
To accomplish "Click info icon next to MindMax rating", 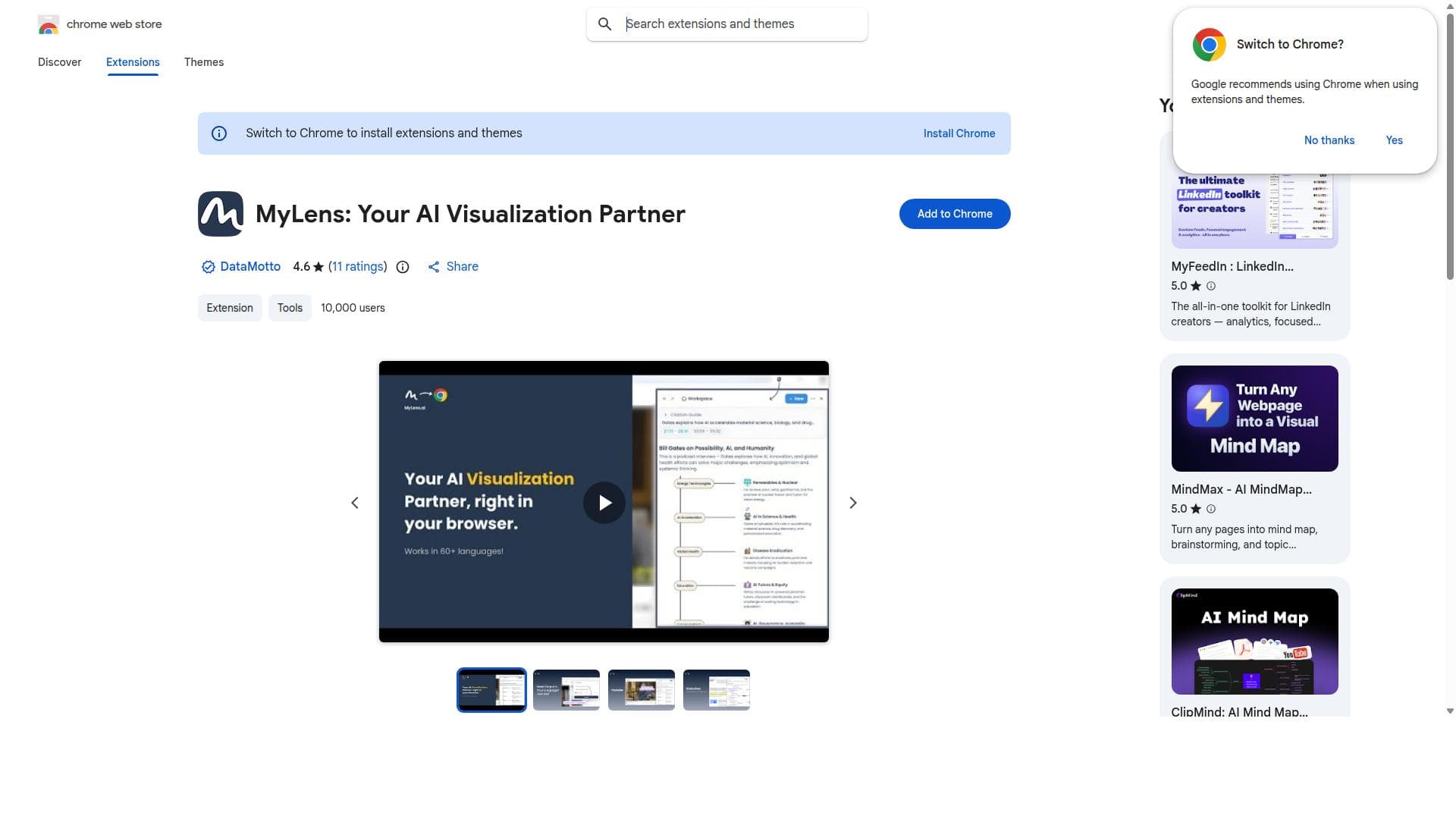I will point(1211,509).
